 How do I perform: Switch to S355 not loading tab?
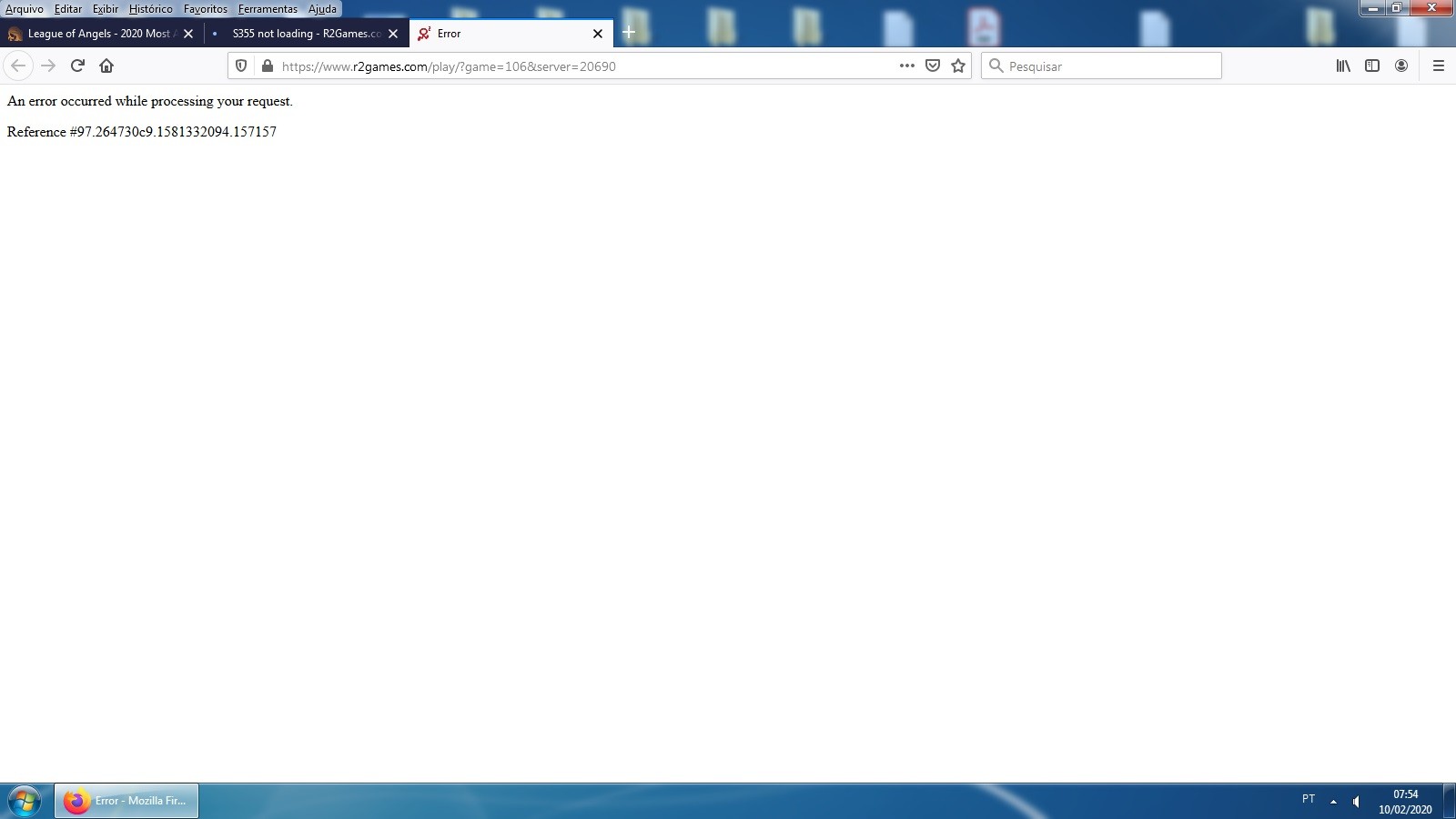tap(305, 34)
